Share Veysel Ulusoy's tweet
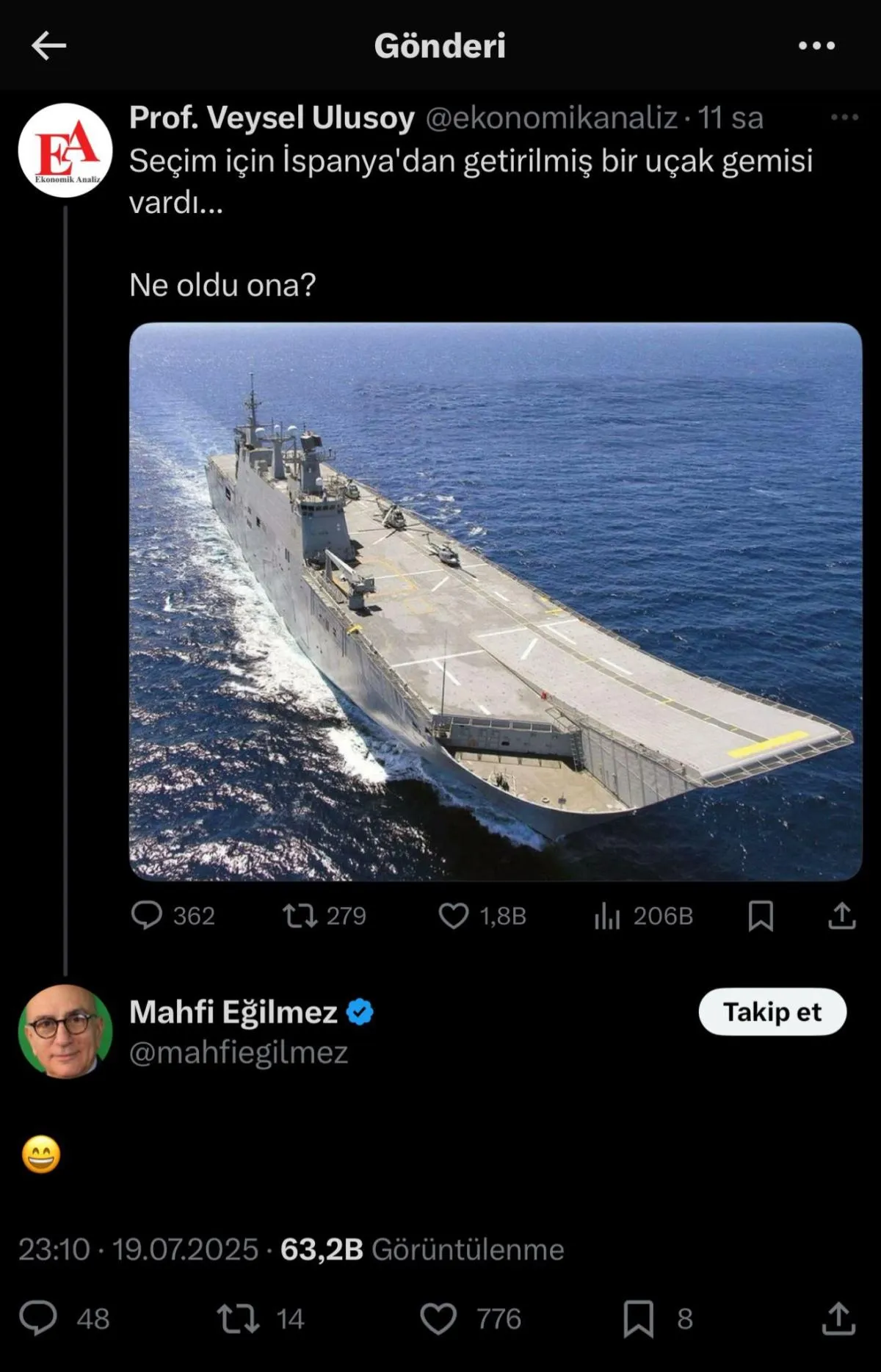The height and width of the screenshot is (1372, 881). click(x=841, y=916)
